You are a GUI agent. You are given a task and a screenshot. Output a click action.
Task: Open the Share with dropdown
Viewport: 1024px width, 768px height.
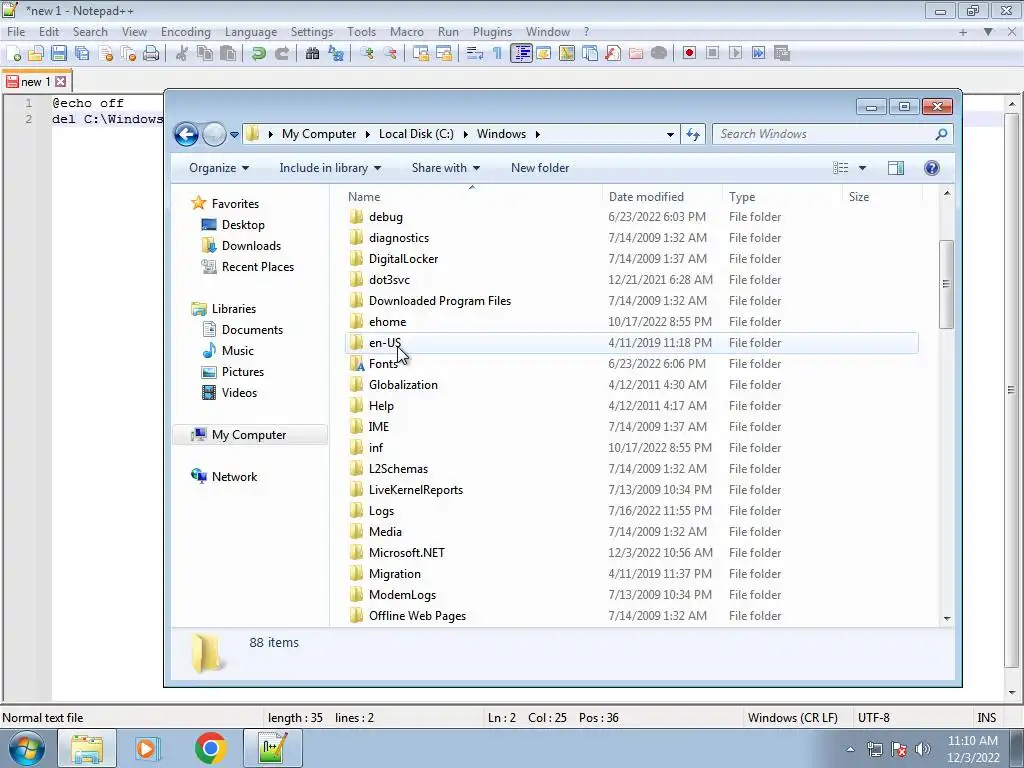pos(445,168)
